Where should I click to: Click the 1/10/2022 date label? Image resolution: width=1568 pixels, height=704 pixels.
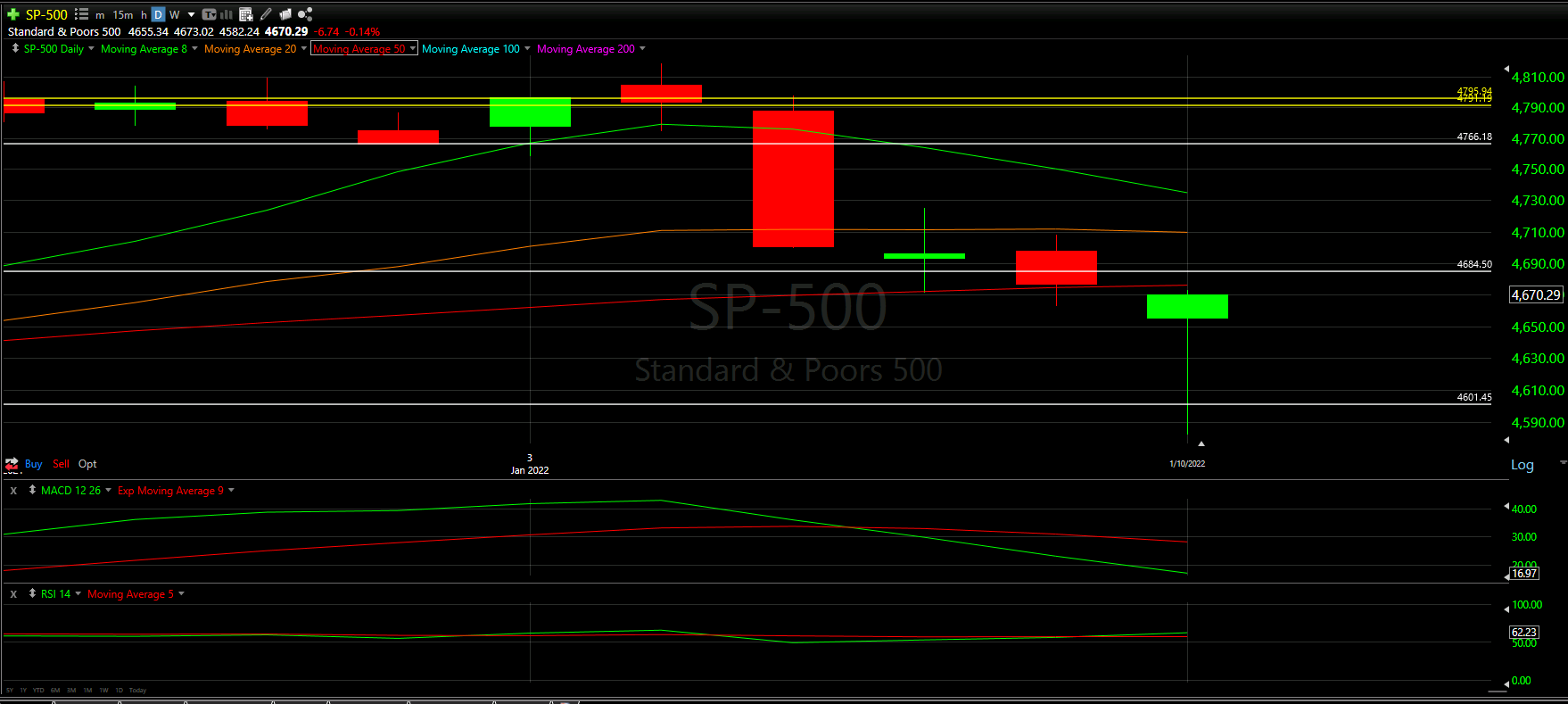[1187, 464]
